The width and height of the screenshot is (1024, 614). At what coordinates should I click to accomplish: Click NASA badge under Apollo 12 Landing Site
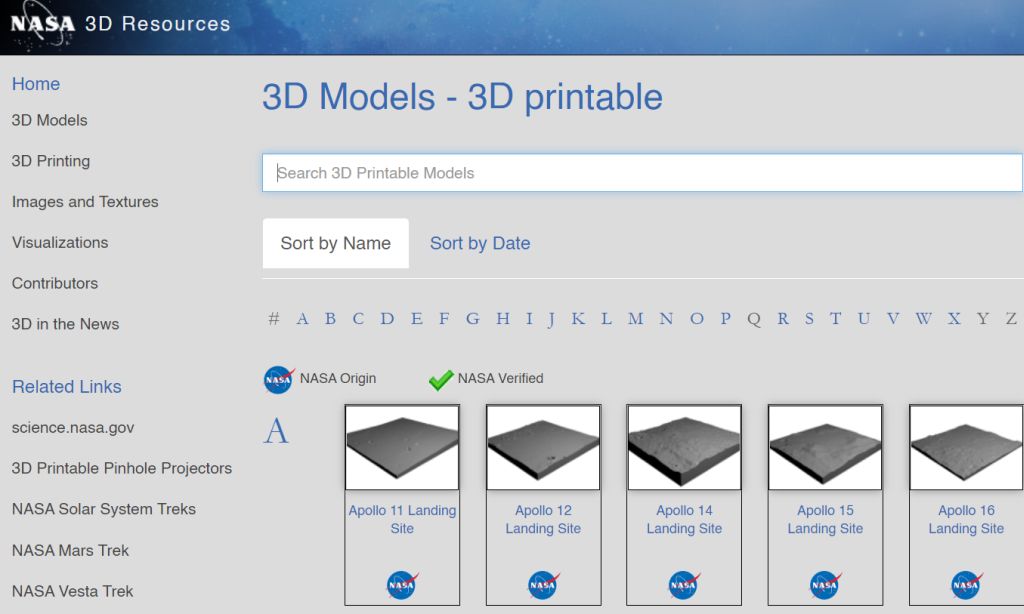pyautogui.click(x=543, y=584)
